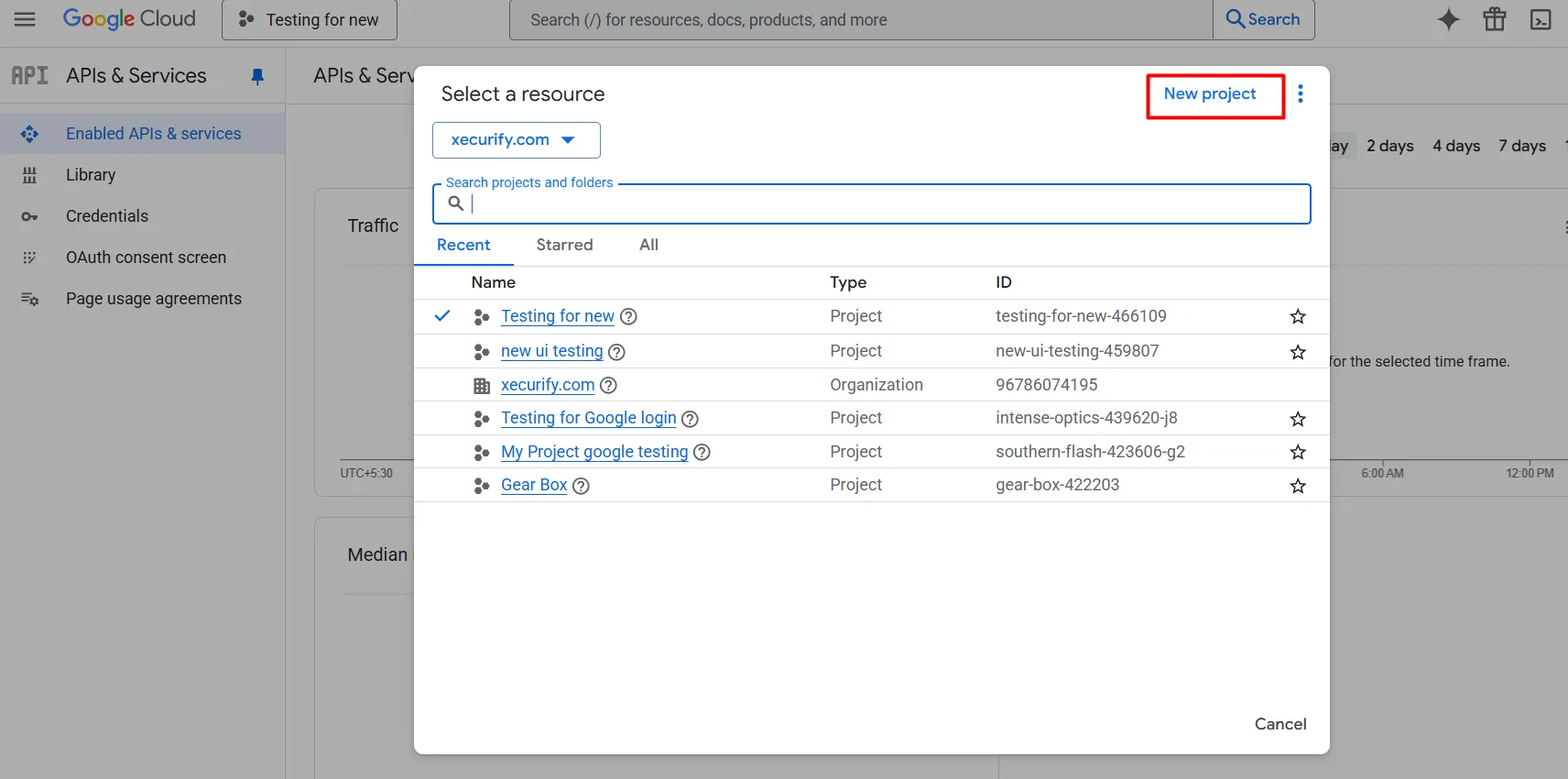The width and height of the screenshot is (1568, 779).
Task: Star the Gear Box project
Action: (x=1297, y=486)
